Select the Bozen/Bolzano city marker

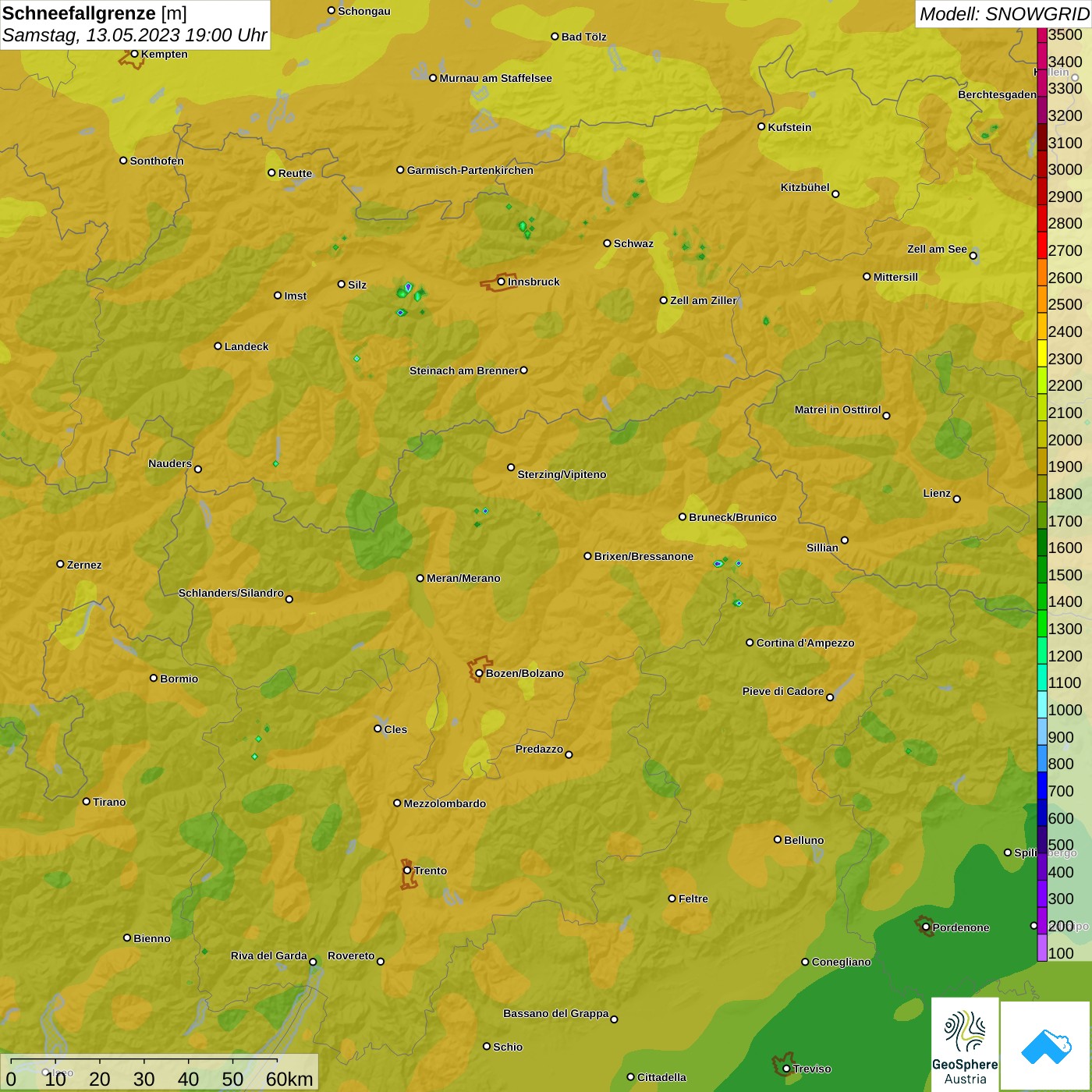(x=479, y=673)
